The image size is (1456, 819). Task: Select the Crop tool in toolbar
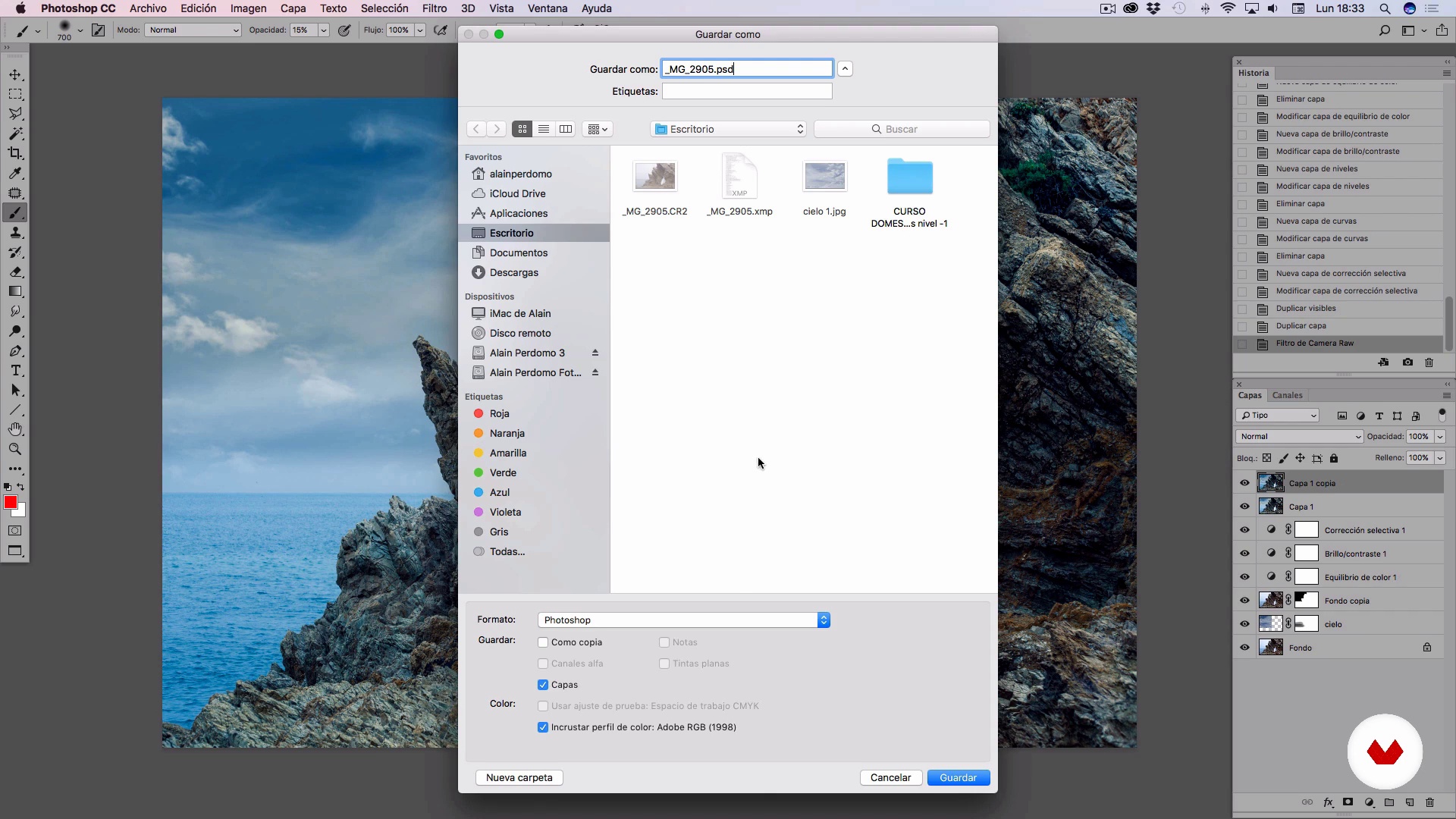coord(15,153)
